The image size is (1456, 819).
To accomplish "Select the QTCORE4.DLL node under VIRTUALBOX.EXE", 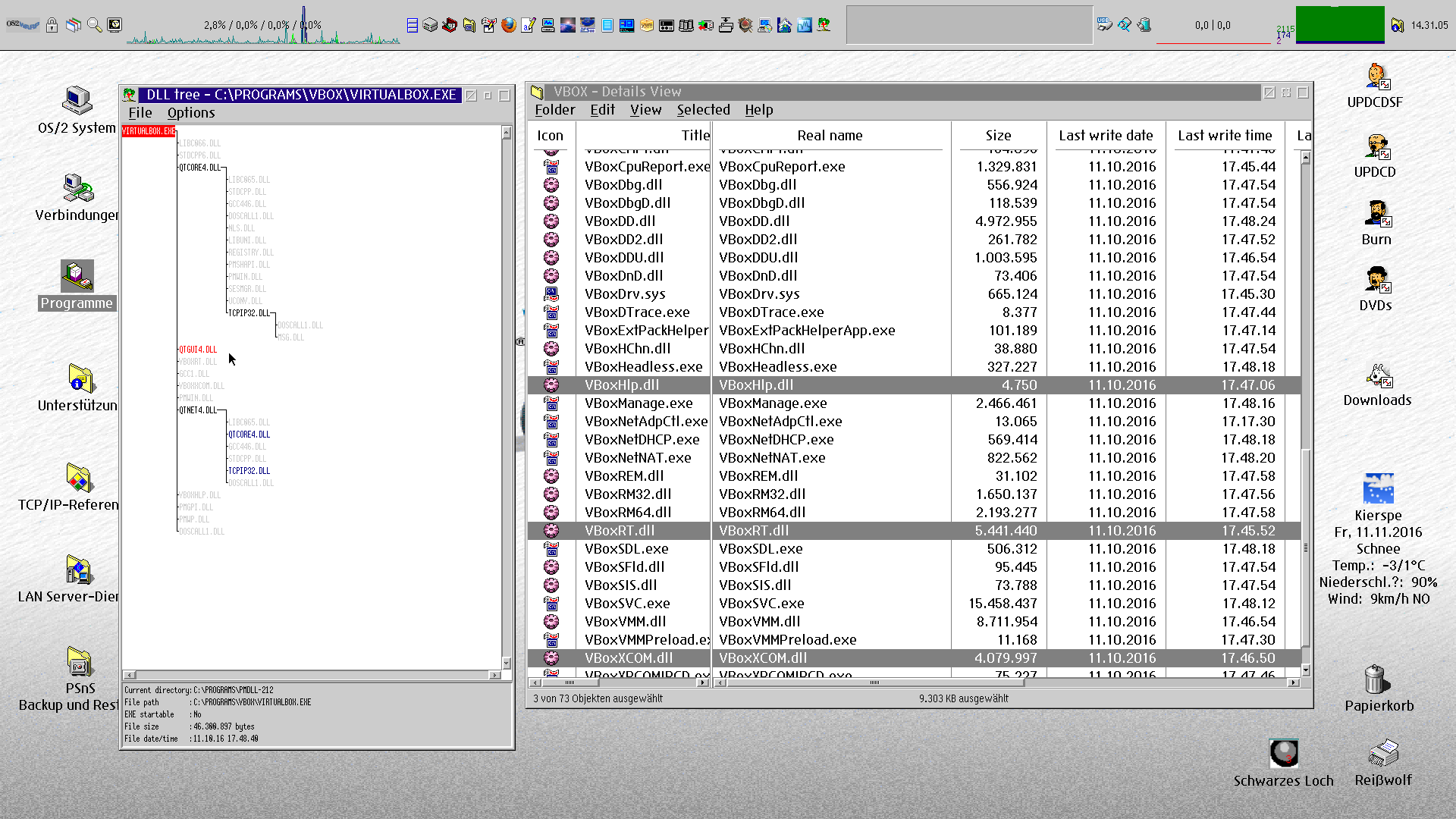I will tap(200, 168).
